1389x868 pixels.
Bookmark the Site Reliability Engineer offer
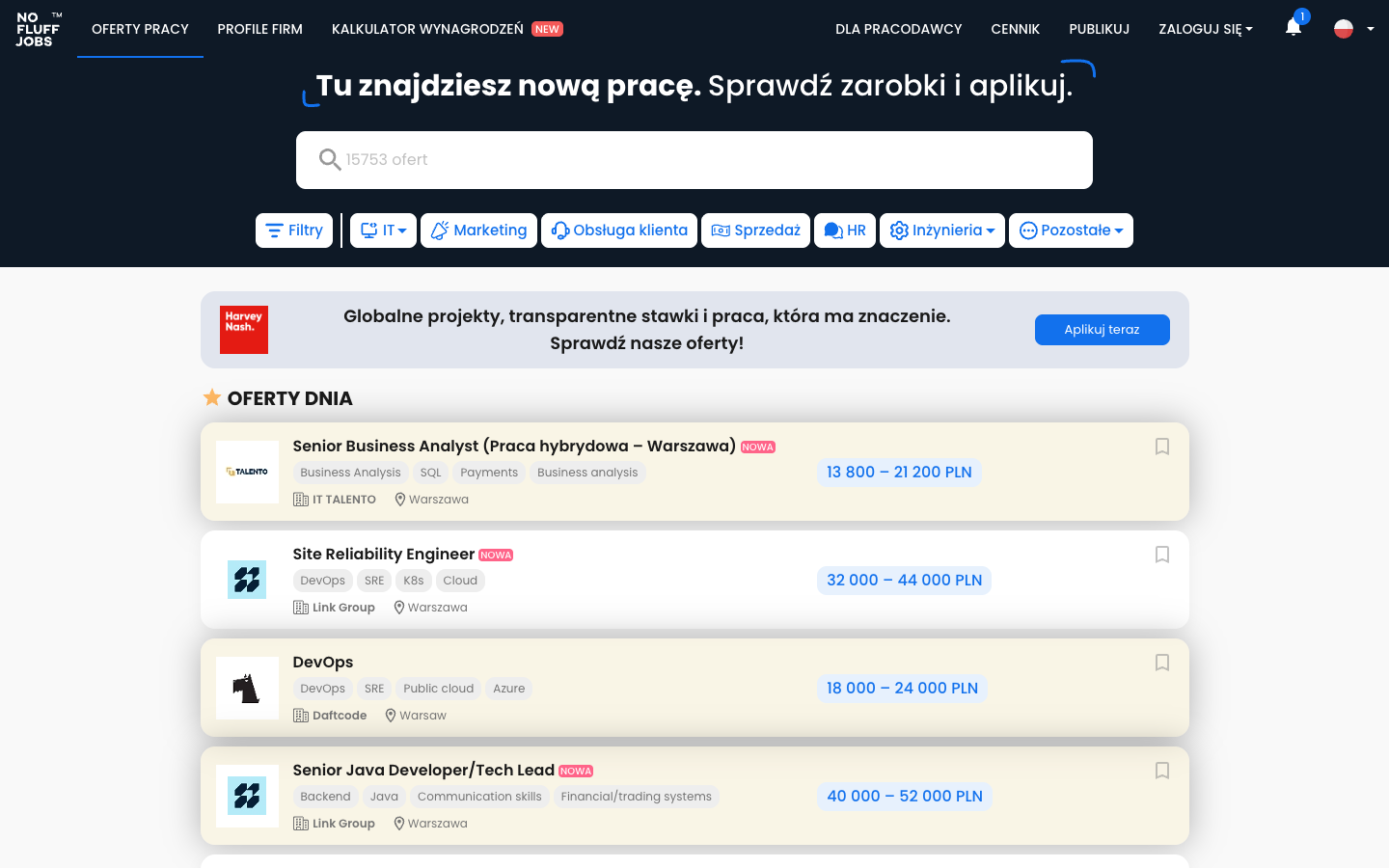1162,555
